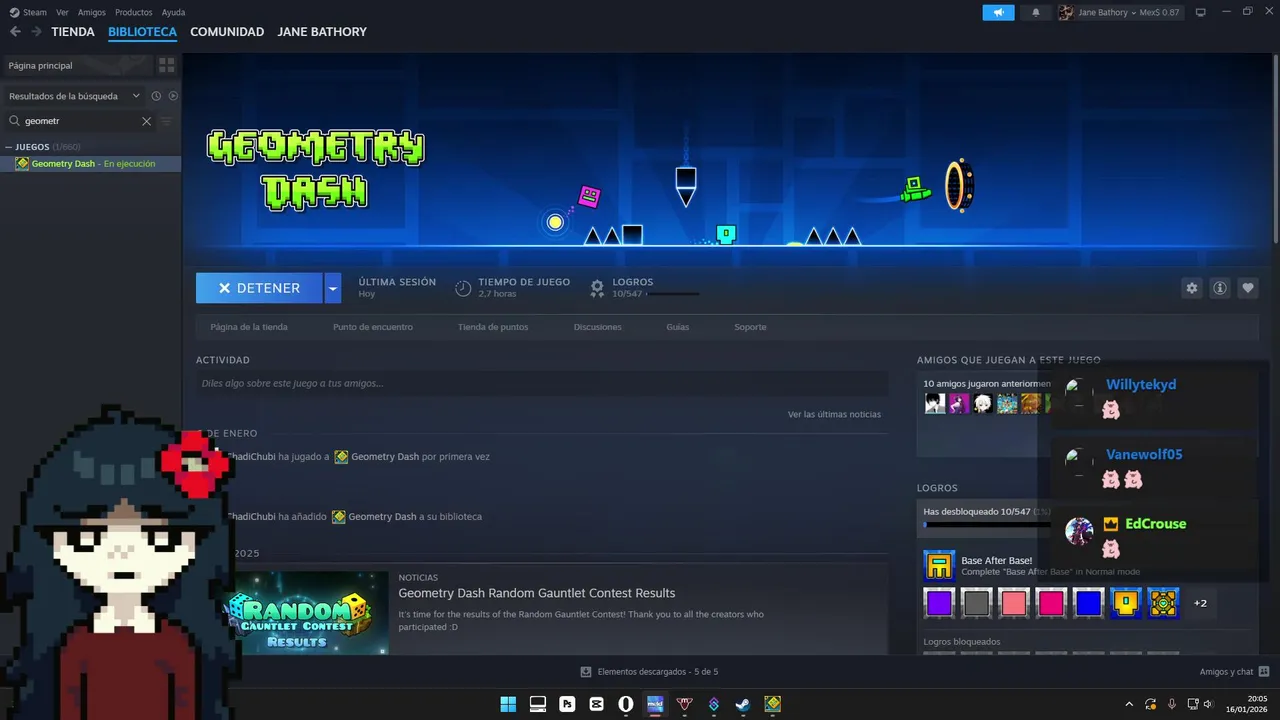Image resolution: width=1280 pixels, height=720 pixels.
Task: Open the Página de la tienda link
Action: [249, 327]
